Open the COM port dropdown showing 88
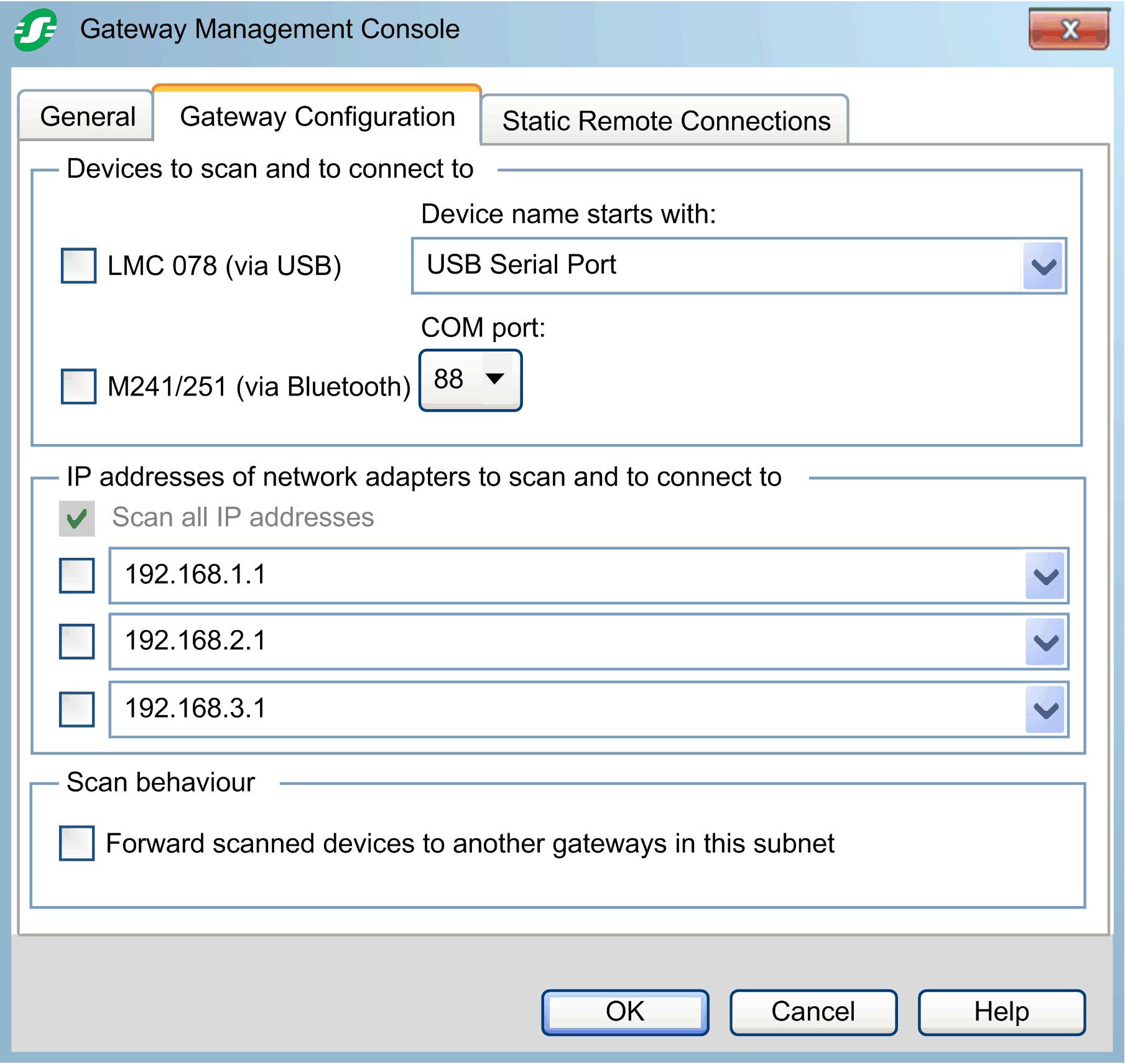The image size is (1125, 1064). [494, 379]
